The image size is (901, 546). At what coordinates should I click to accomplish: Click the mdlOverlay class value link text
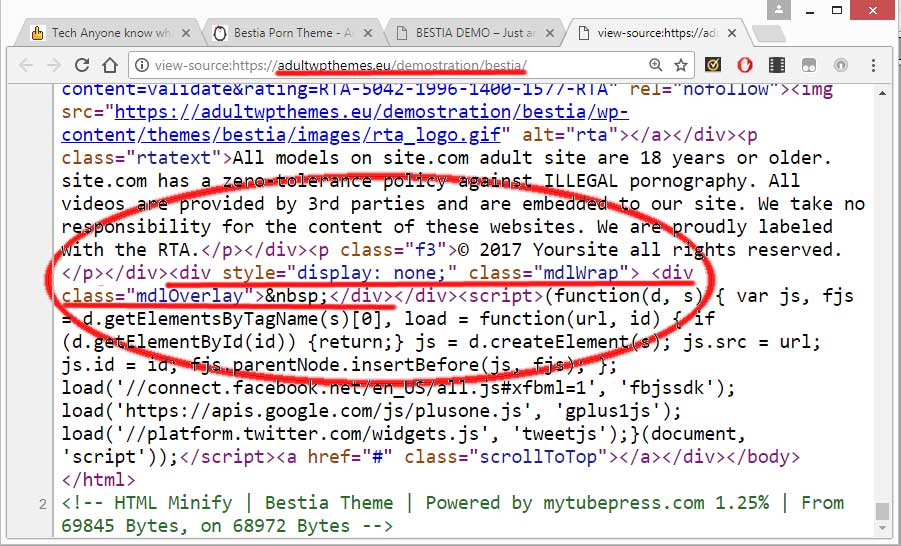(x=190, y=295)
